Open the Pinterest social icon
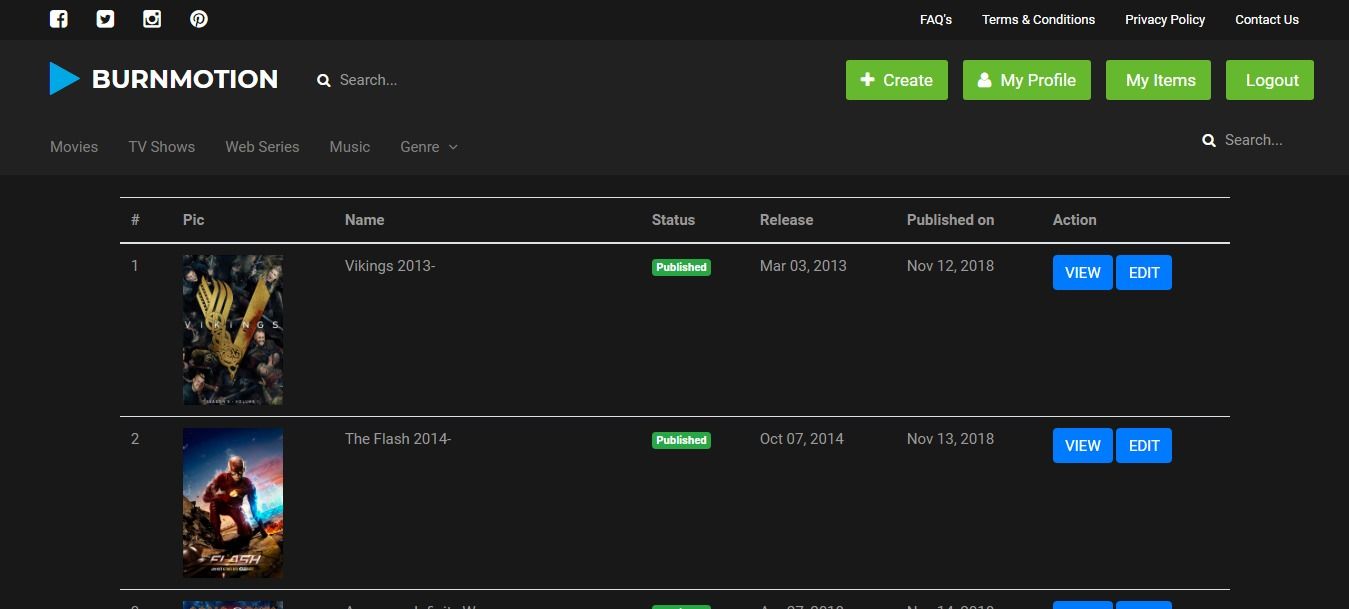This screenshot has height=609, width=1349. [x=199, y=19]
